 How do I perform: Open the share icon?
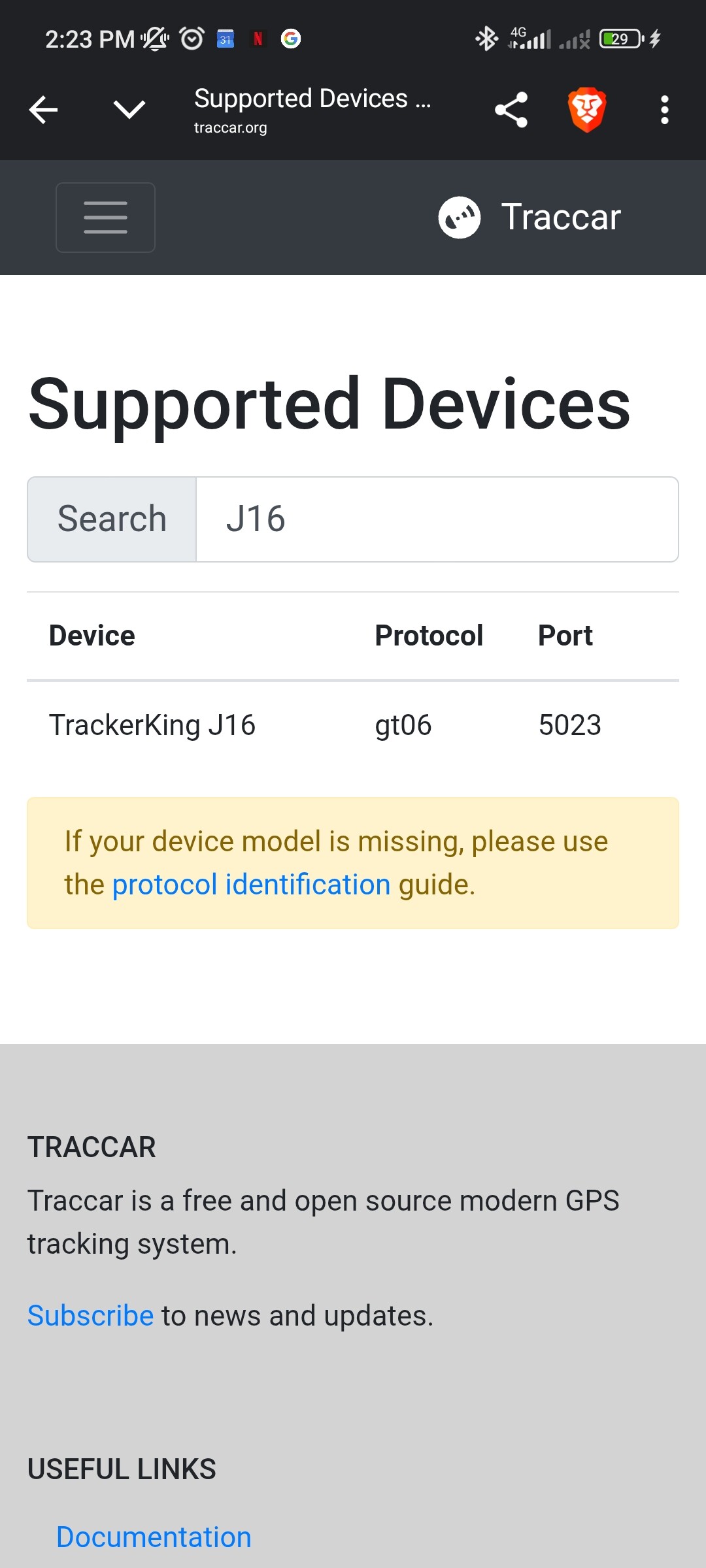(x=511, y=110)
